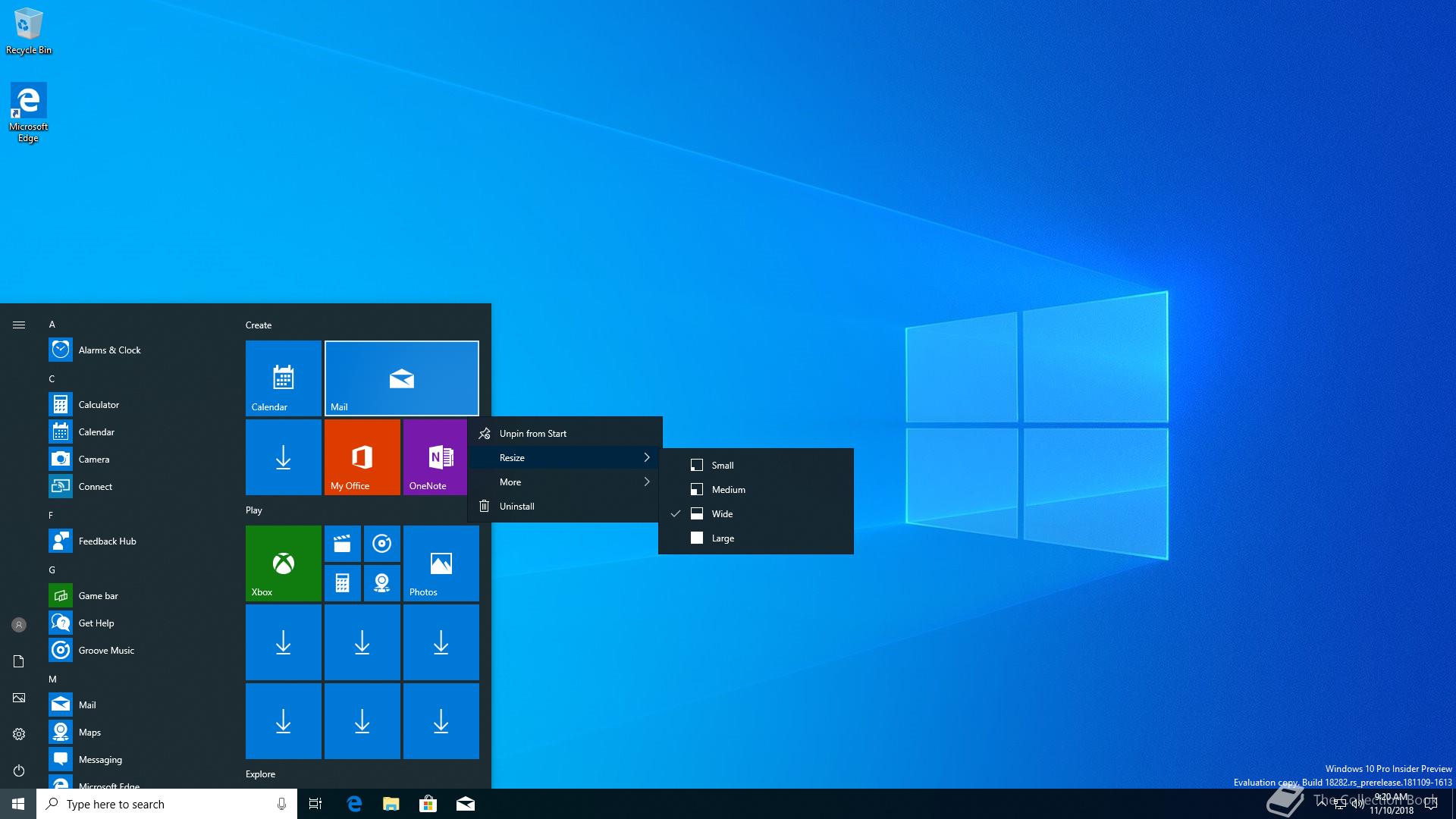Choose Unpin from Start

(x=565, y=433)
